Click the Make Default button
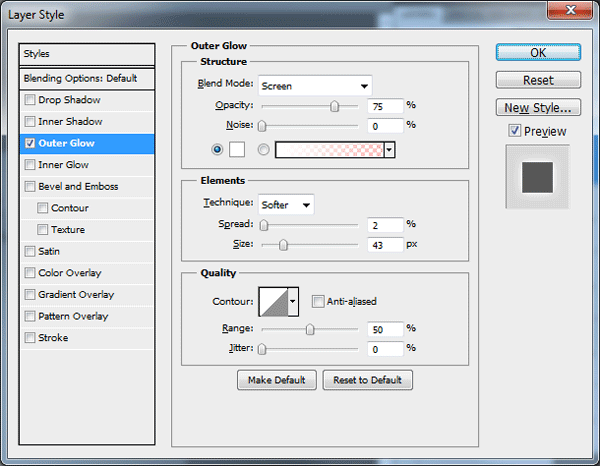The height and width of the screenshot is (466, 600). tap(277, 380)
